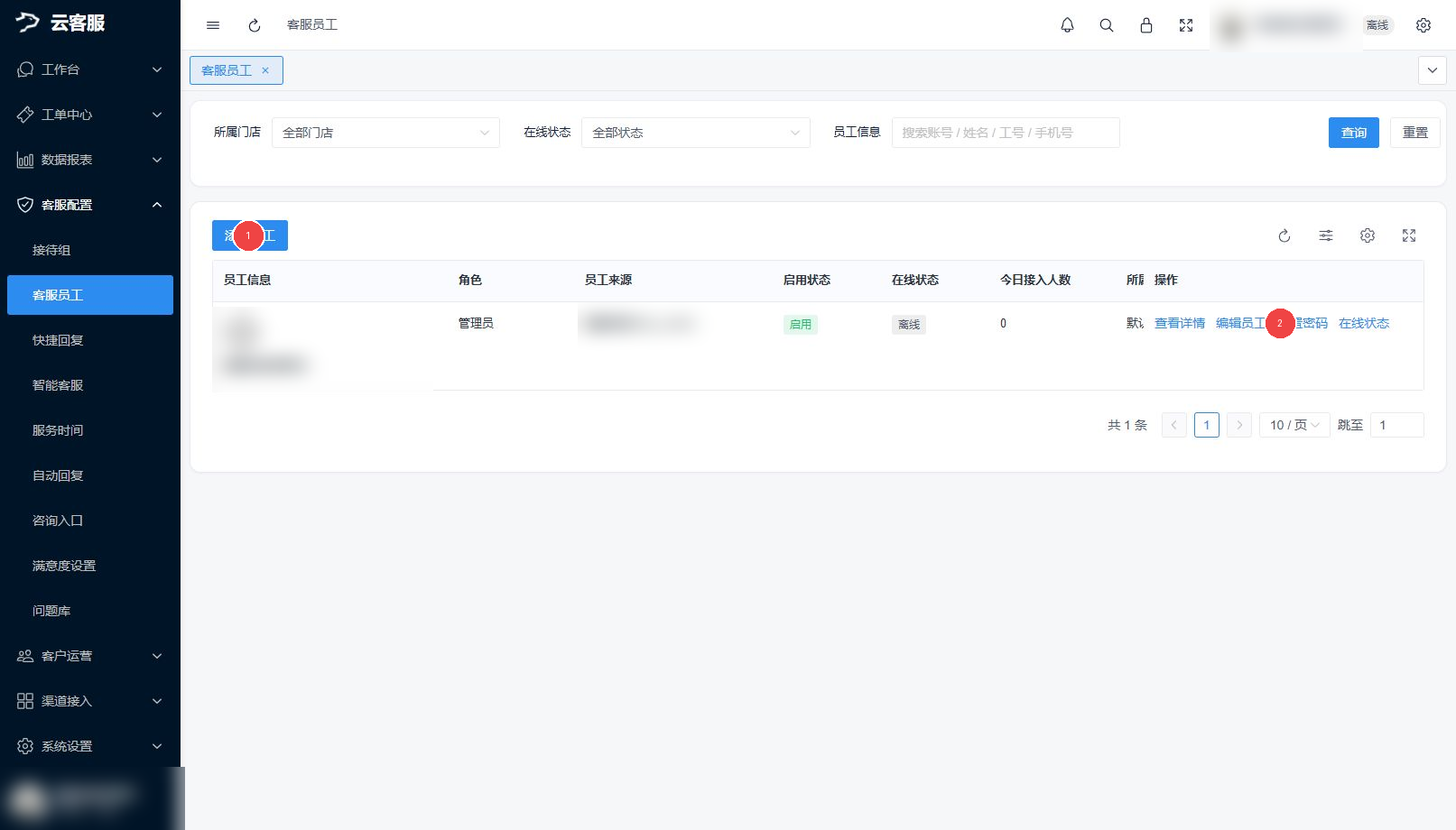The image size is (1456, 830).
Task: Open the 在线状态 filter dropdown
Action: pos(696,133)
